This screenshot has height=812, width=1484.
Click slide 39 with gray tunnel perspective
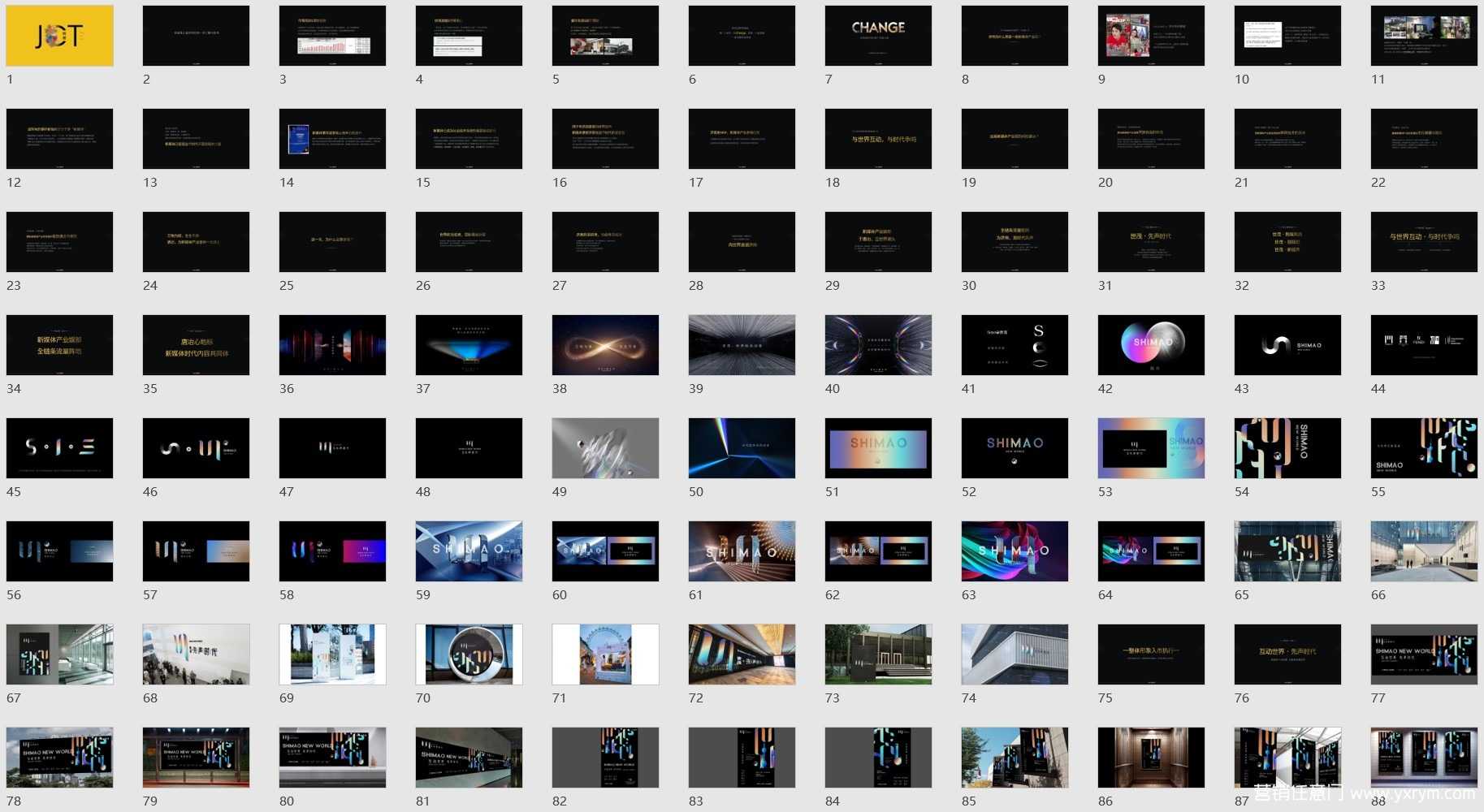(742, 345)
